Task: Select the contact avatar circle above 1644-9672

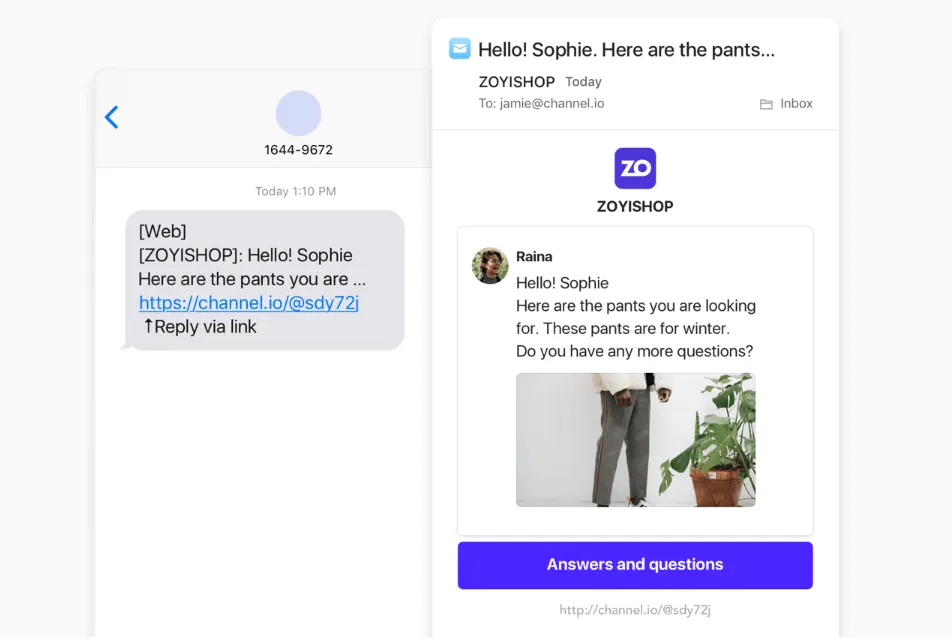Action: [x=298, y=113]
